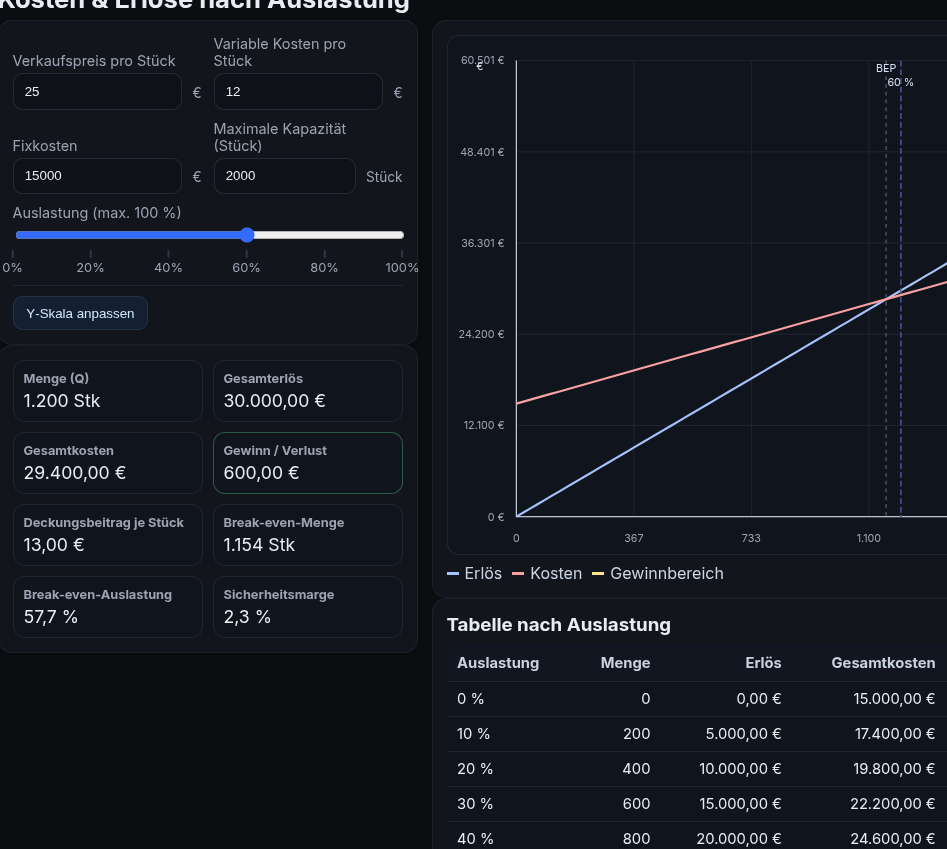Click the 60 % marker label in chart
Viewport: 947px width, 849px height.
tap(900, 82)
